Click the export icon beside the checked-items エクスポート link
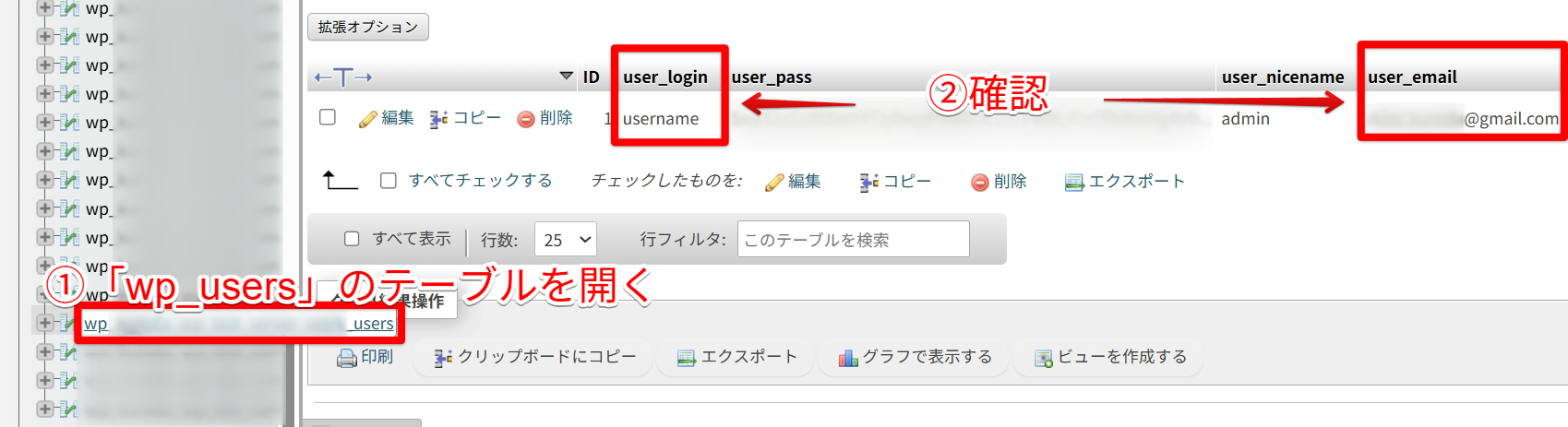This screenshot has width=1568, height=427. coord(1074,183)
